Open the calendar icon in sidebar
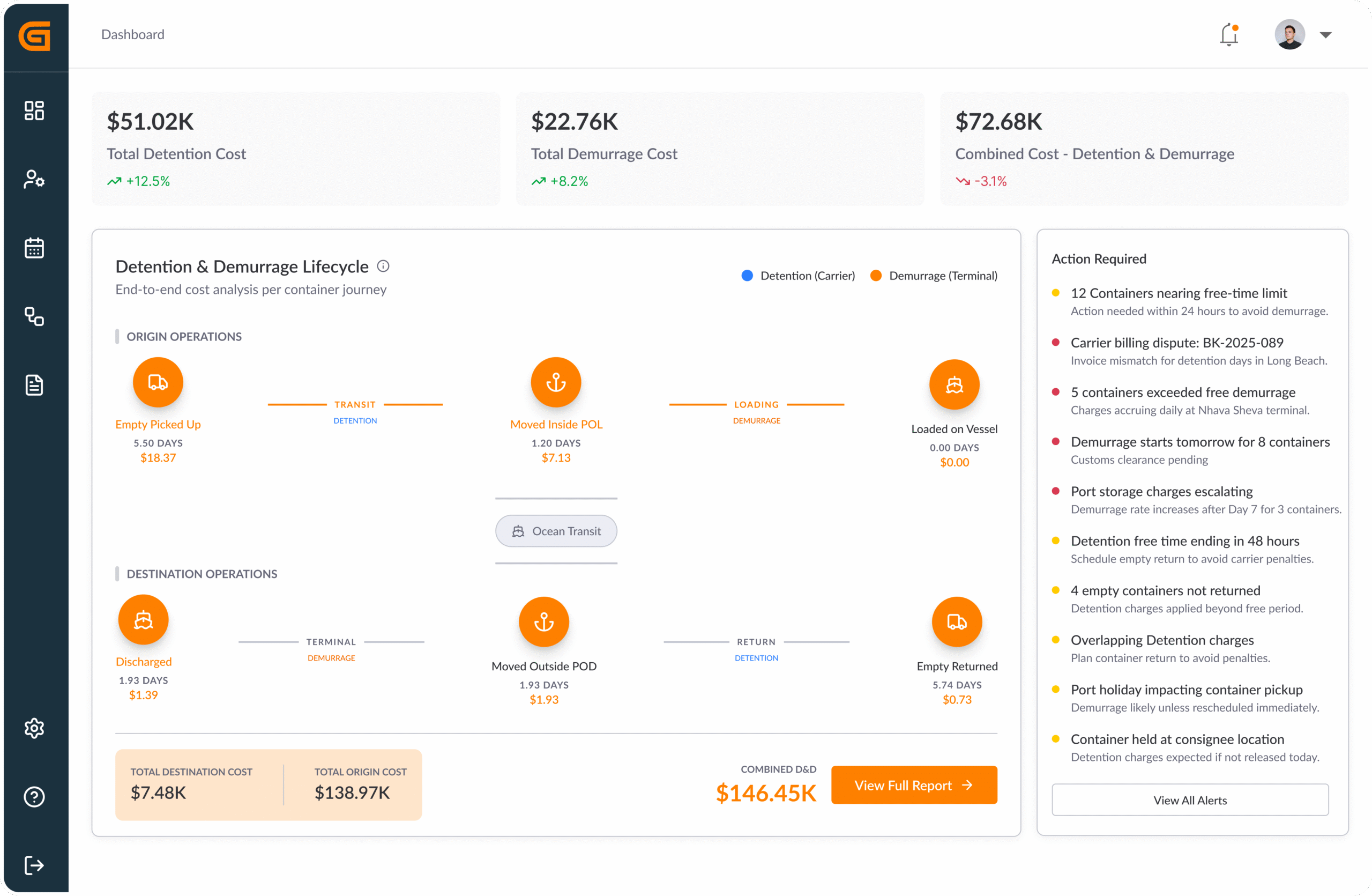The image size is (1372, 896). [34, 247]
